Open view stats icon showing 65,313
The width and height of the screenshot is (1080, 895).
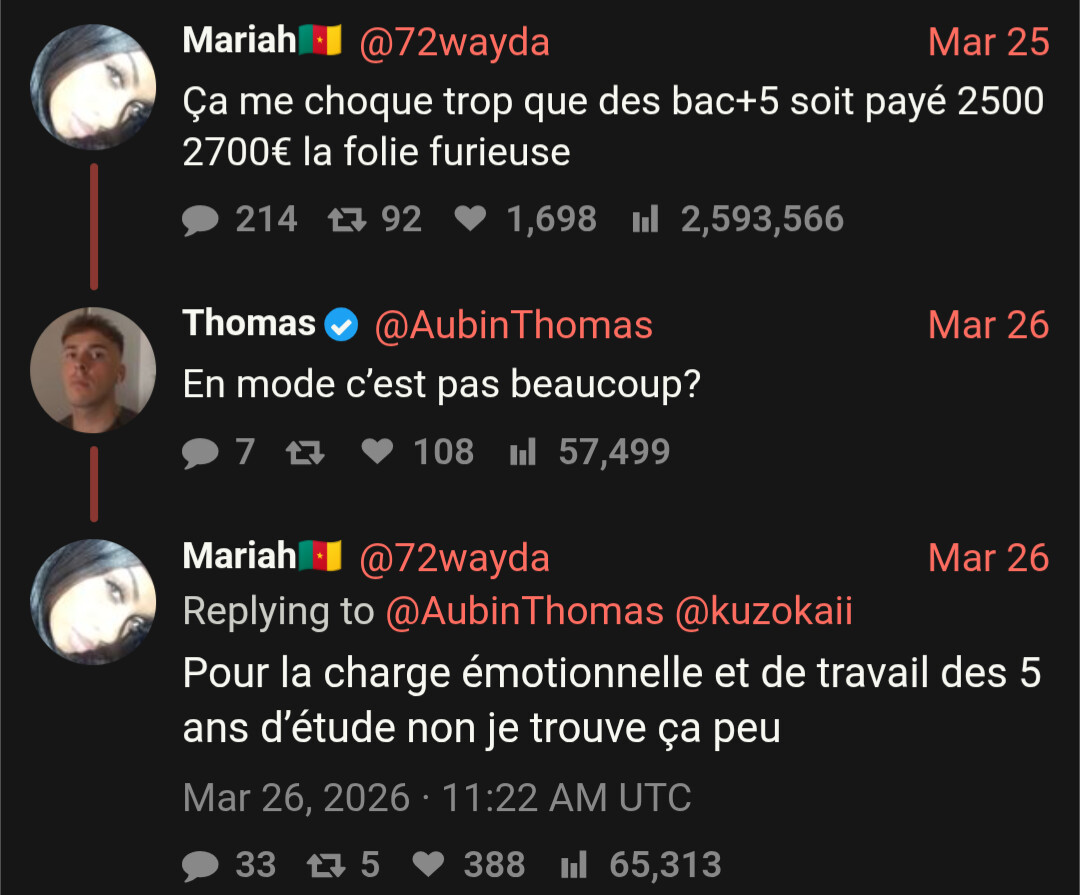(574, 865)
